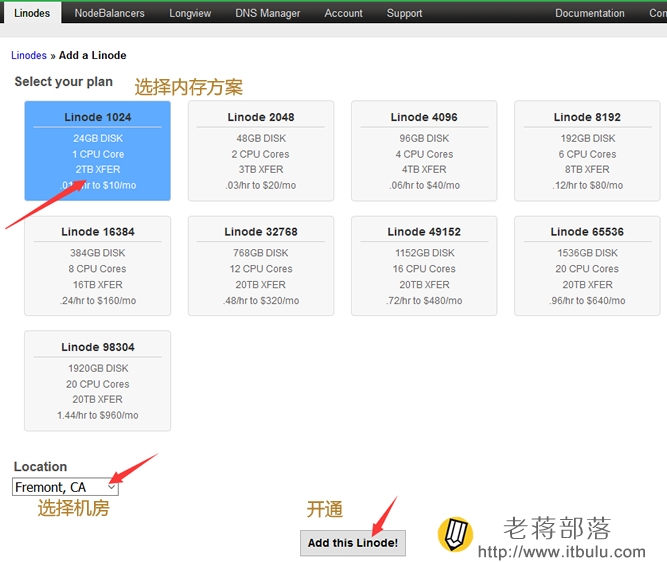Click the Location label text
The image size is (667, 562).
pyautogui.click(x=40, y=466)
